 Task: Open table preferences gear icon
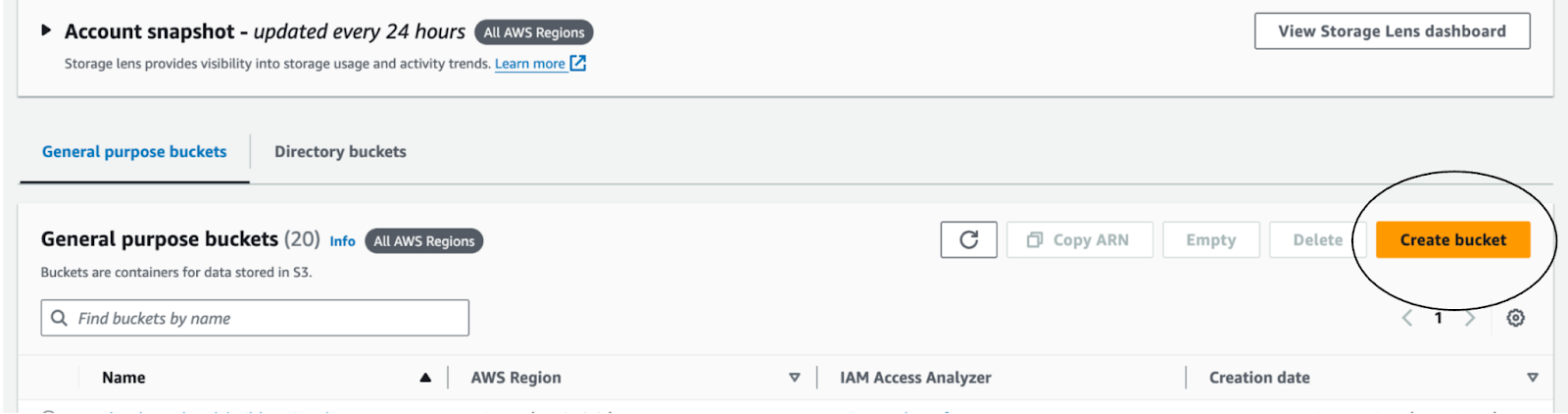tap(1515, 318)
